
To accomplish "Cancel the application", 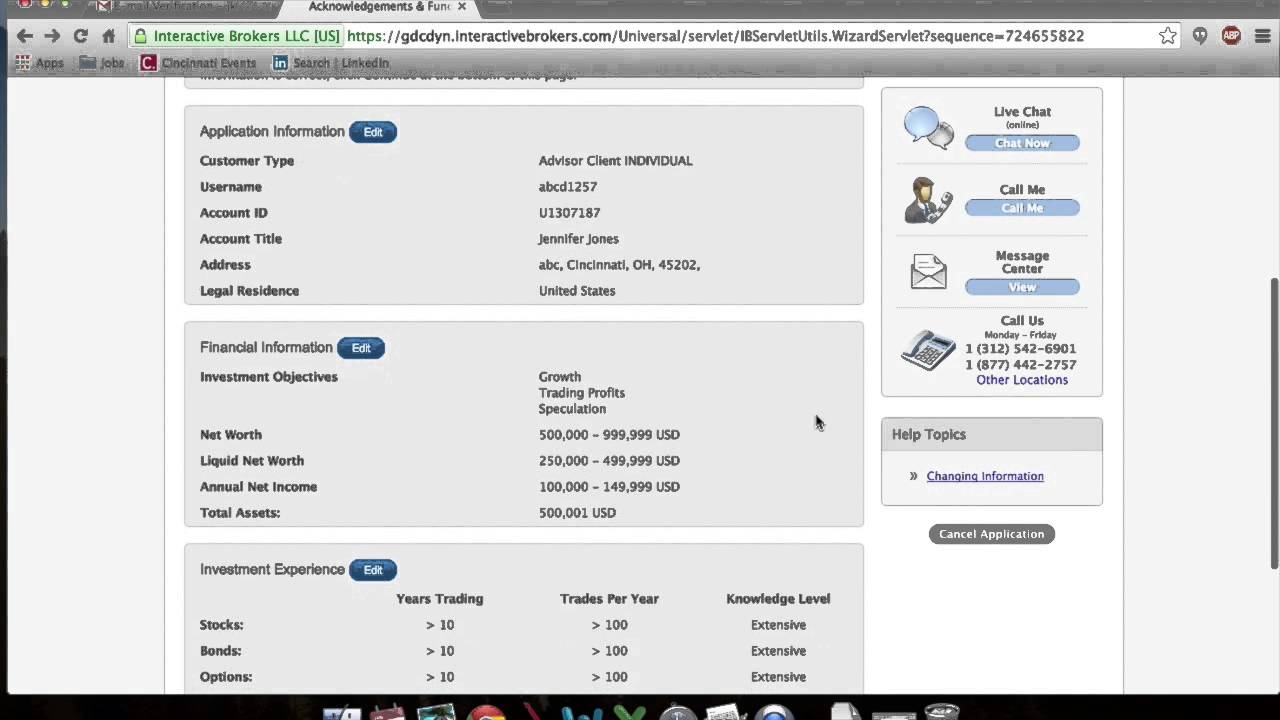I will pyautogui.click(x=991, y=534).
